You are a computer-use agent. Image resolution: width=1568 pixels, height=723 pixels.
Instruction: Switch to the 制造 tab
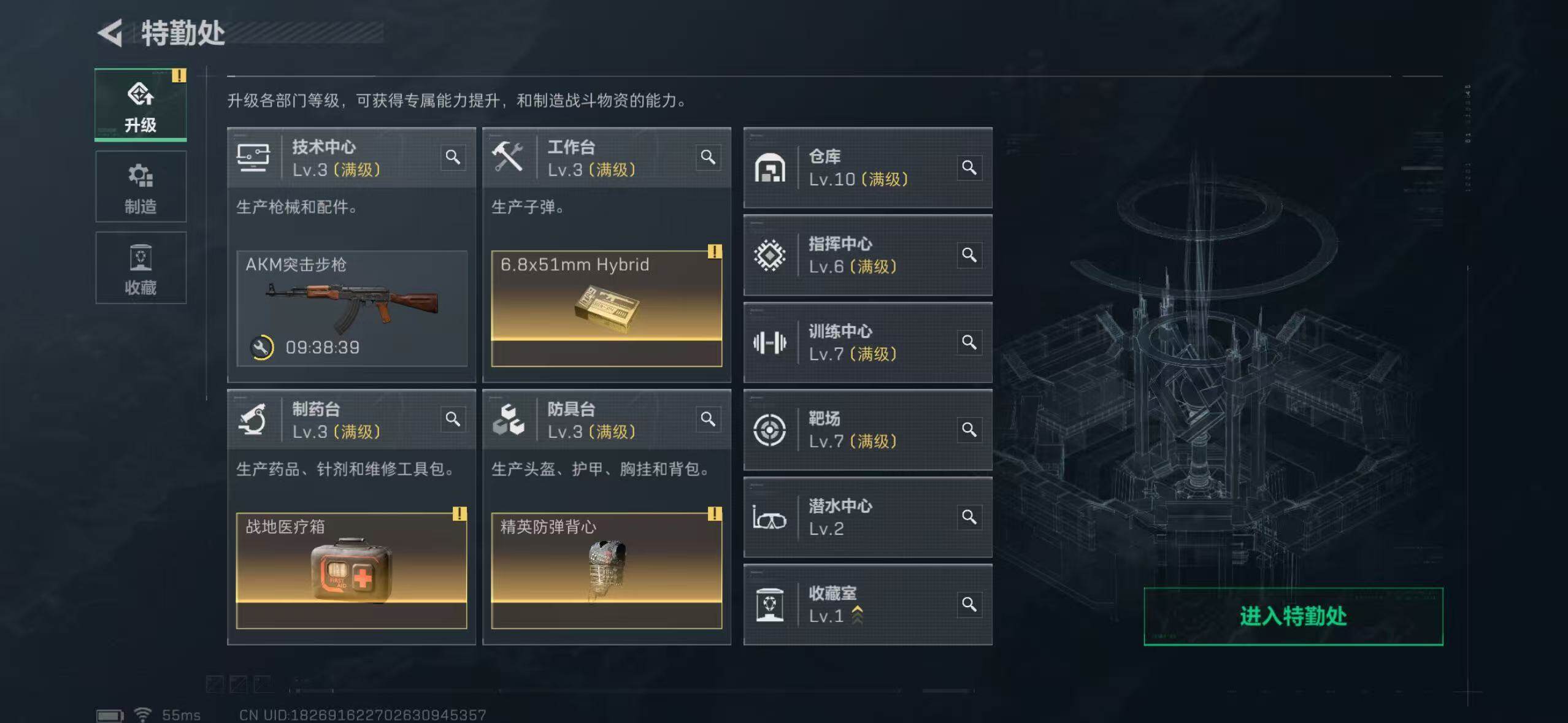140,187
